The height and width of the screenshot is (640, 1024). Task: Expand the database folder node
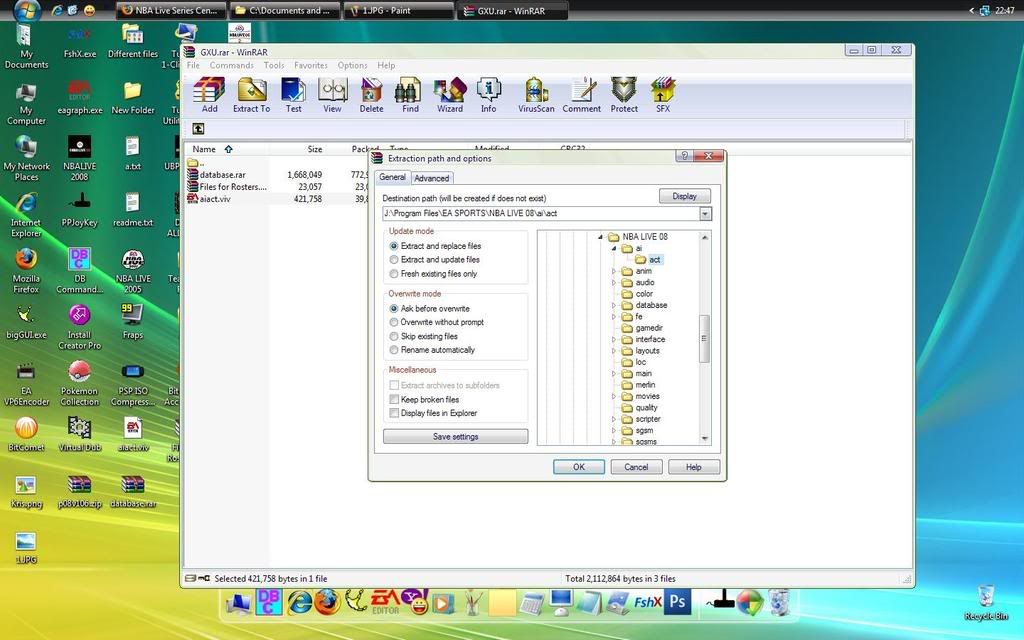pyautogui.click(x=614, y=305)
